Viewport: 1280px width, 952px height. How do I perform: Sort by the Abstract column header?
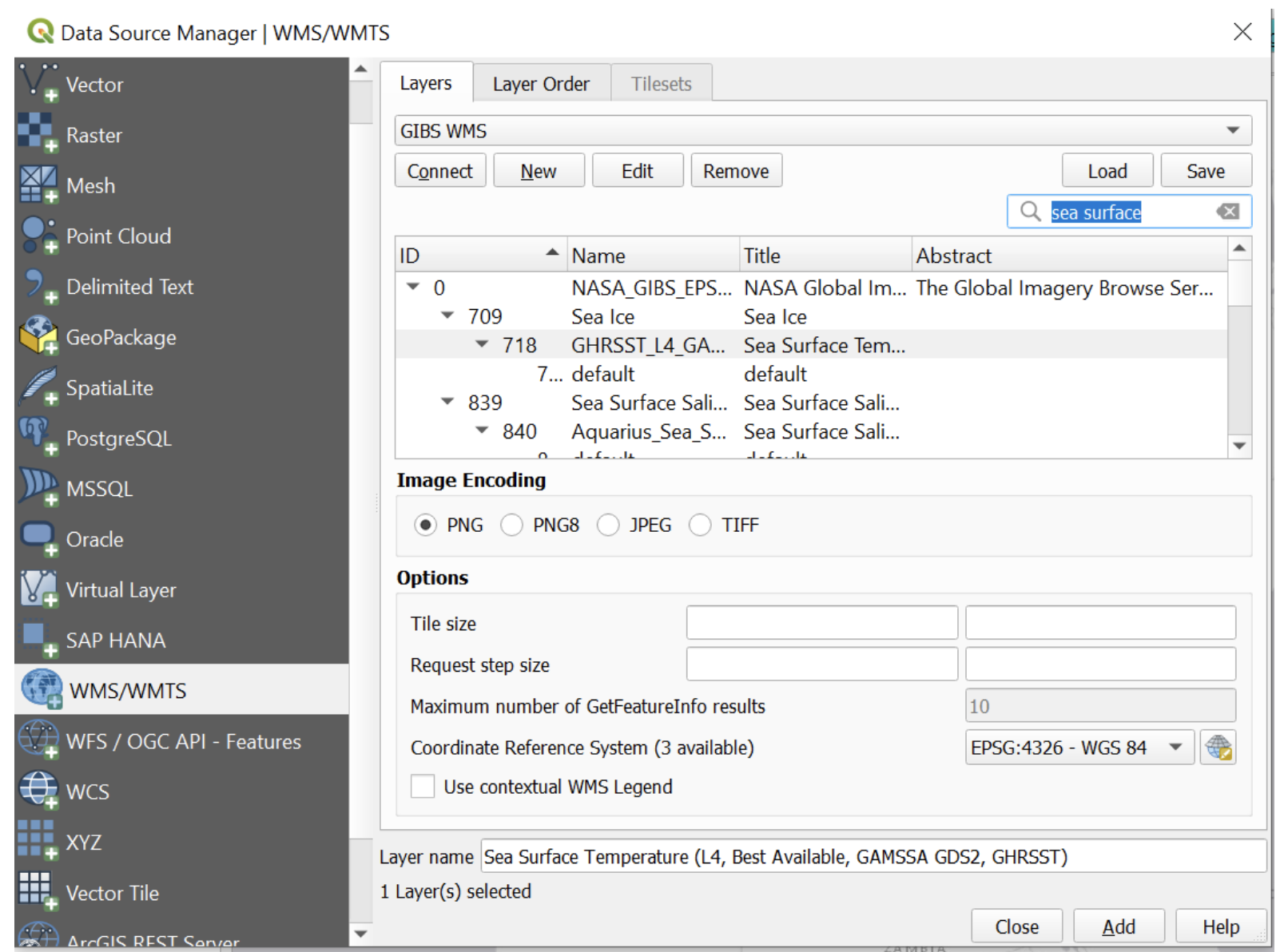point(1069,255)
